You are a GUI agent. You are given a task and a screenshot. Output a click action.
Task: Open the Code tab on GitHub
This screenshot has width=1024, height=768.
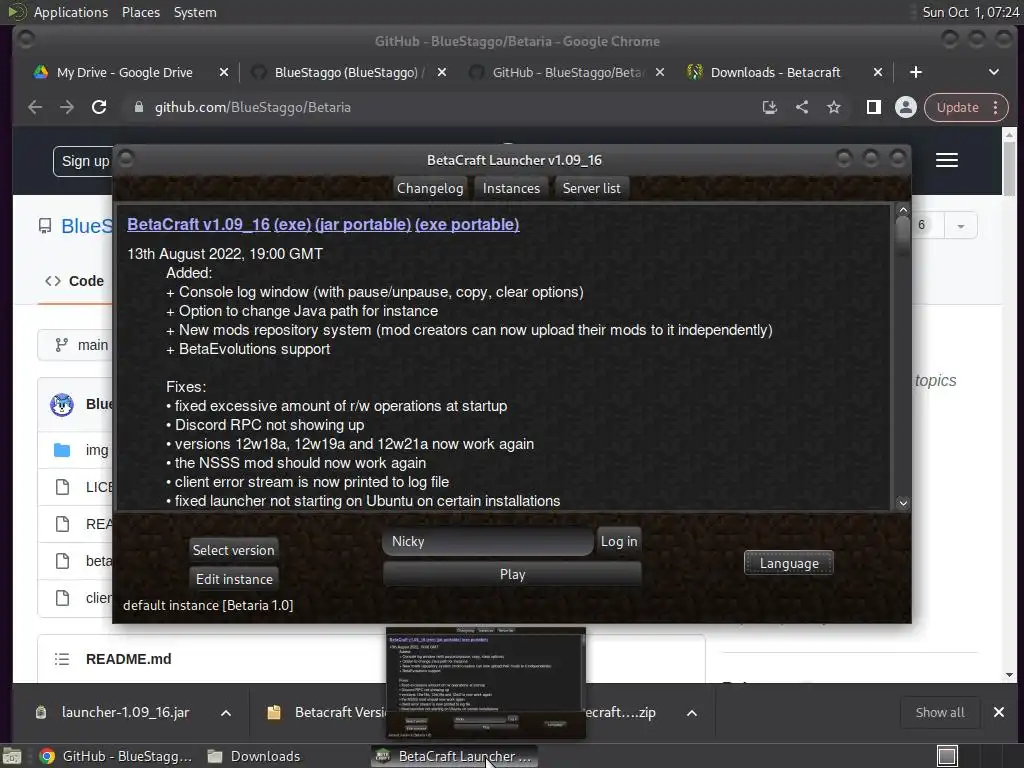74,281
